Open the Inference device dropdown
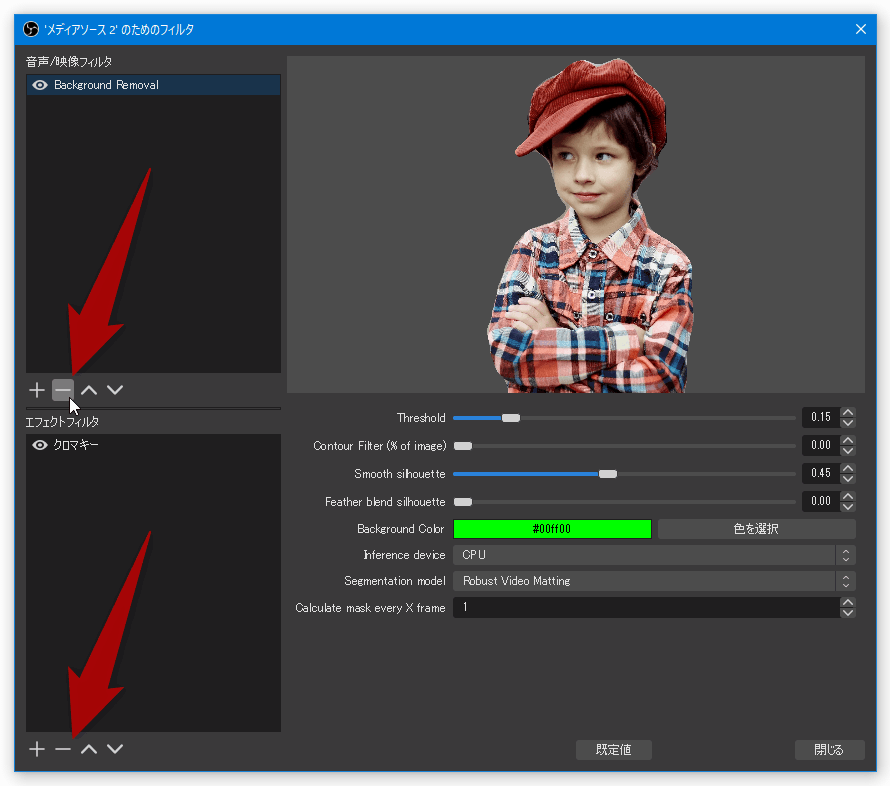890x786 pixels. [654, 555]
